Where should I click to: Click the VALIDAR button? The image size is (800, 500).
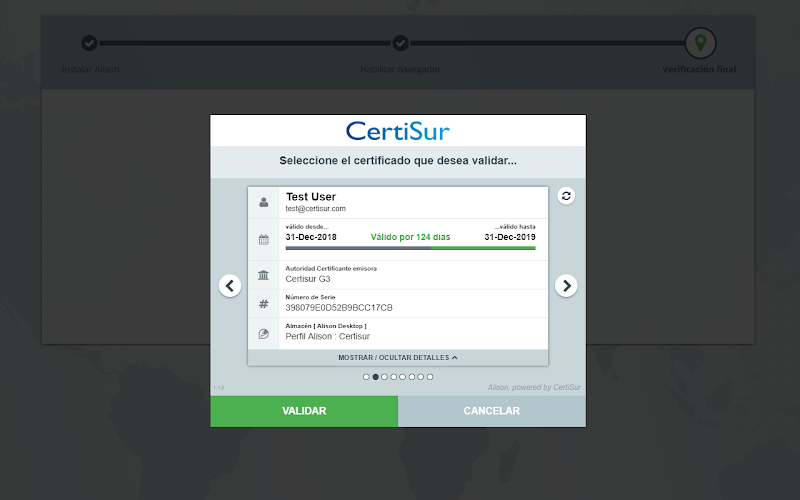coord(304,411)
